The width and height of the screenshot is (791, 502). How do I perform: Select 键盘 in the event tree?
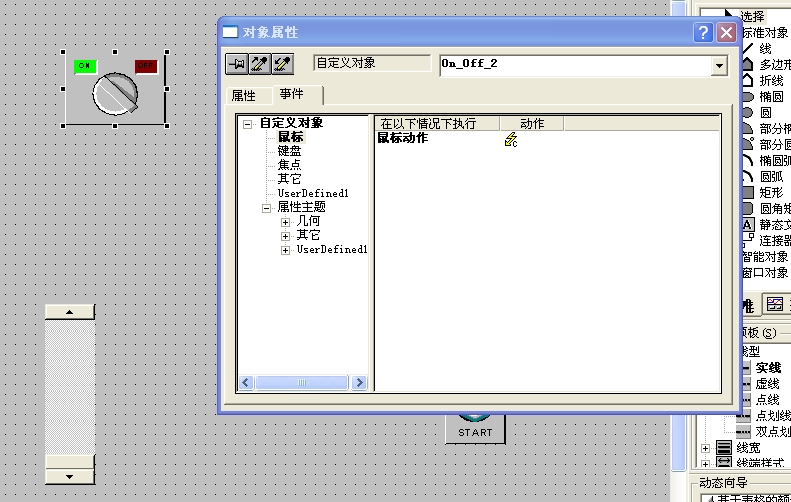[290, 151]
